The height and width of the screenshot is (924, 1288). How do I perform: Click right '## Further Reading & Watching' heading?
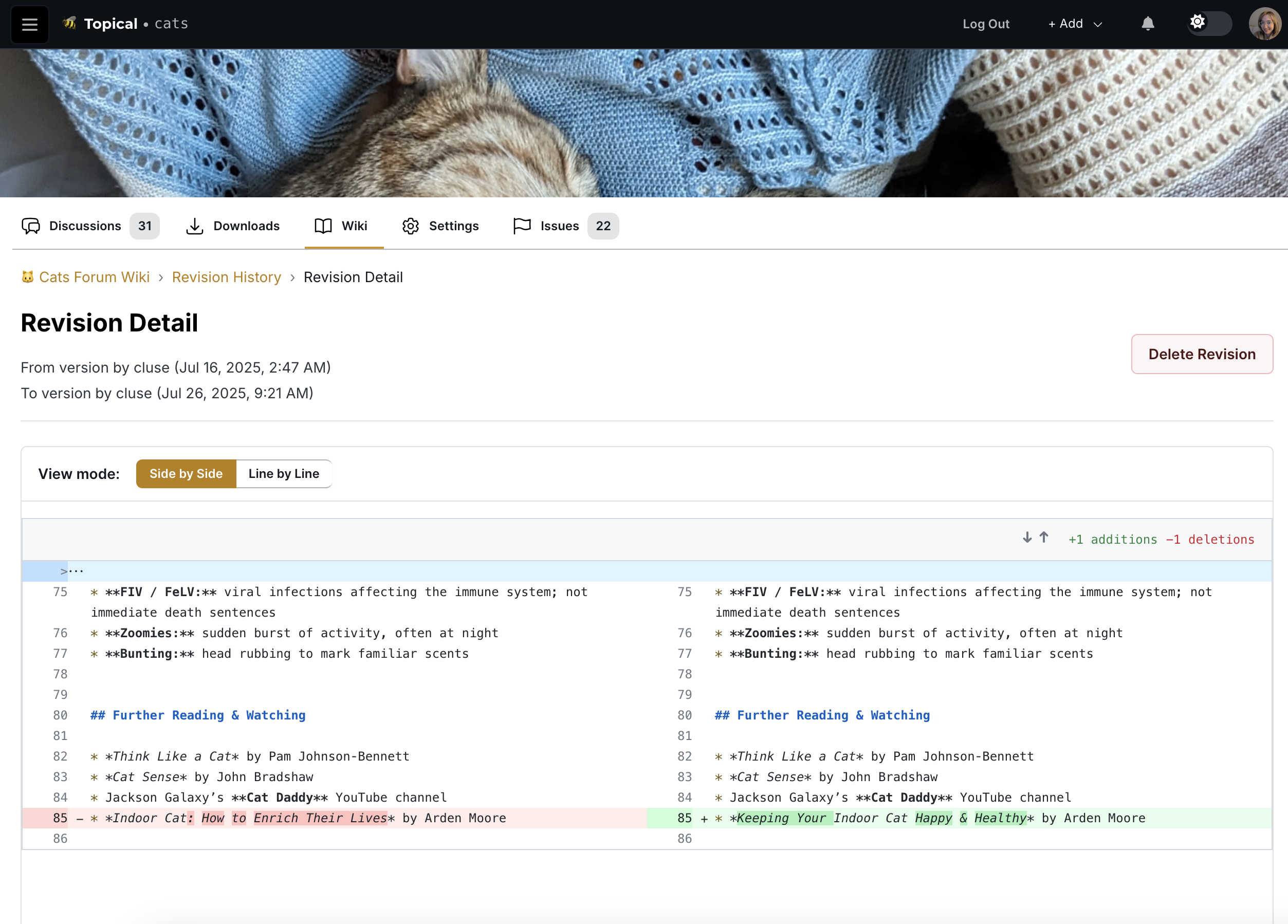822,715
